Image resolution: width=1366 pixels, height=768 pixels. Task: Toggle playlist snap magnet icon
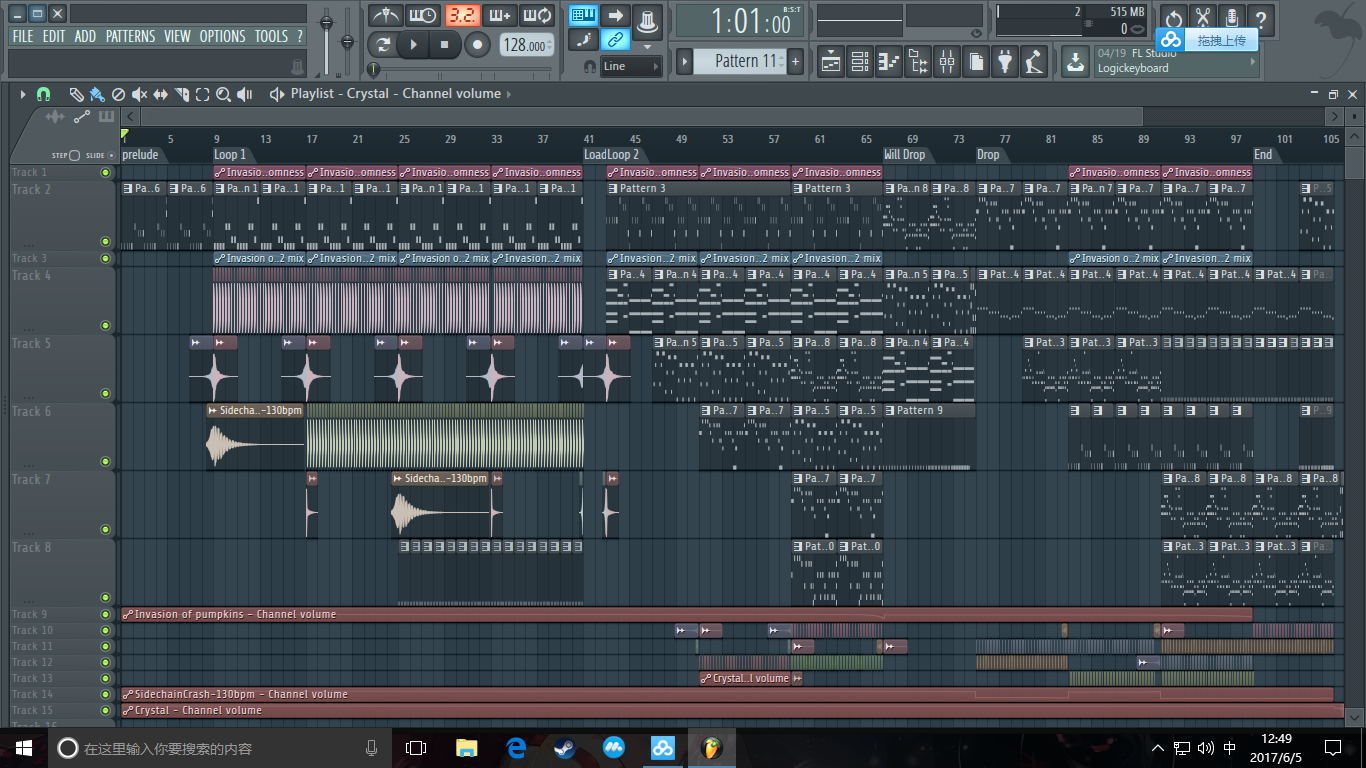point(43,94)
